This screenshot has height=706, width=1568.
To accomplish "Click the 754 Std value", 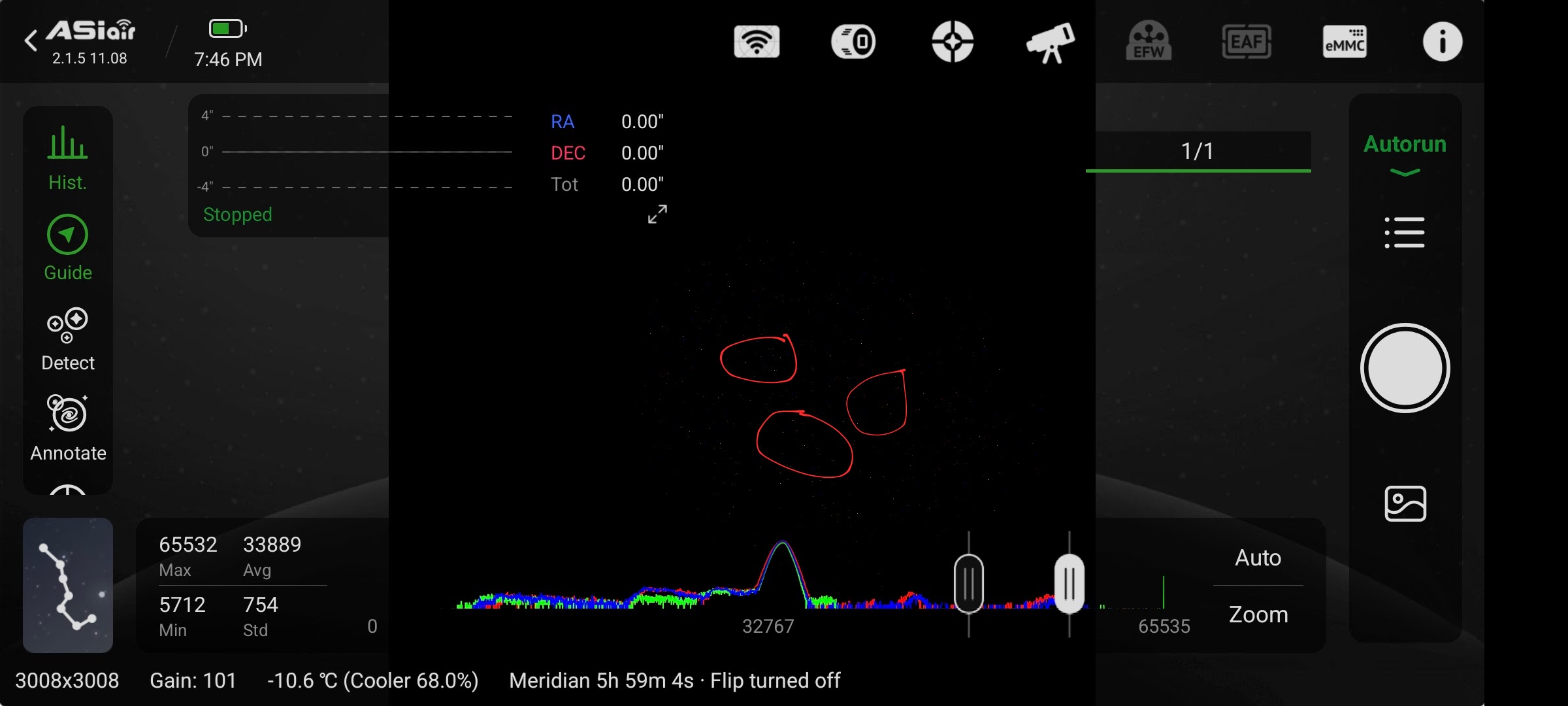I will tap(260, 605).
